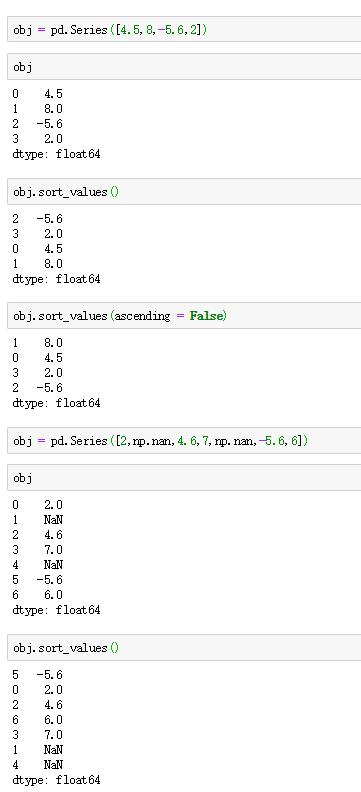Select the first 'obj' code cell

[x=184, y=67]
